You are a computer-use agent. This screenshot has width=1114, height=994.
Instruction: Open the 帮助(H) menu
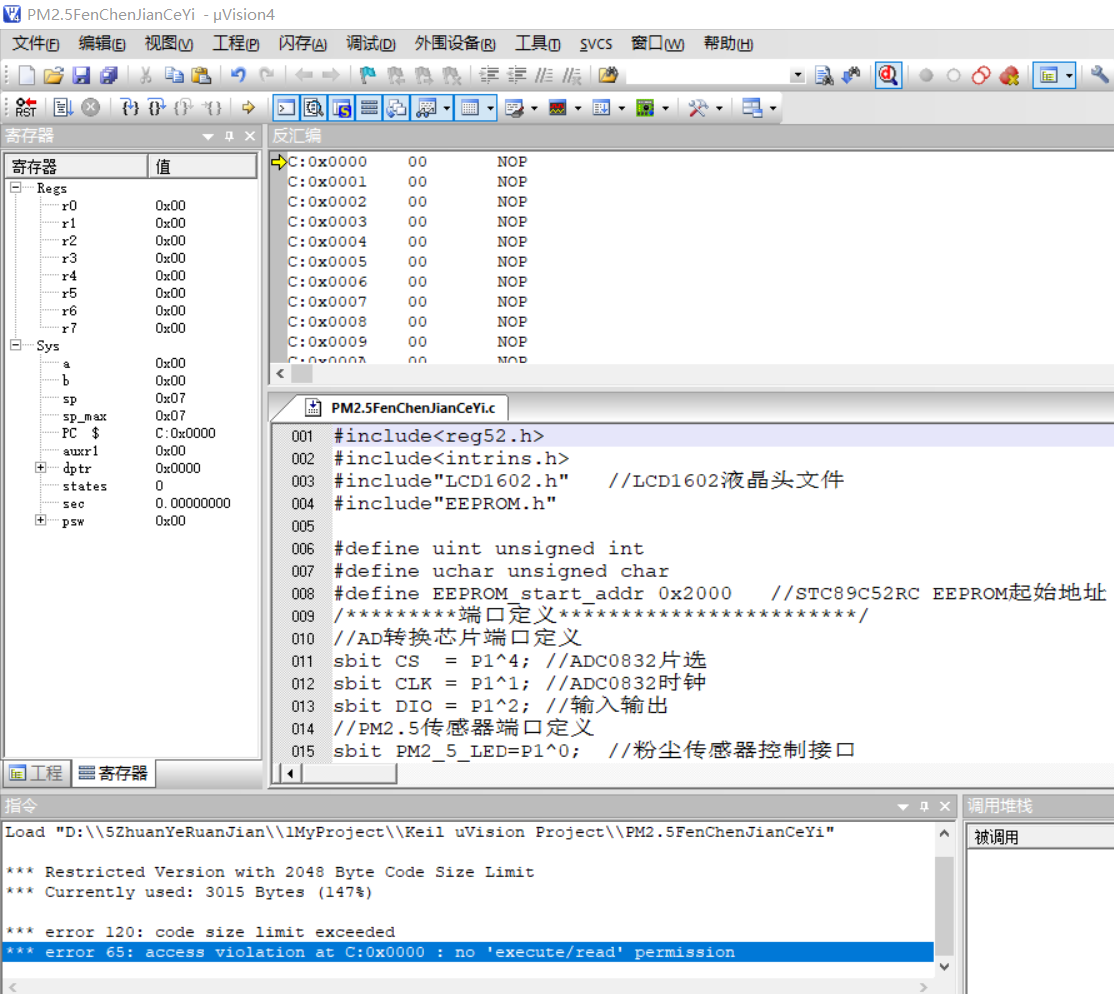click(x=728, y=44)
